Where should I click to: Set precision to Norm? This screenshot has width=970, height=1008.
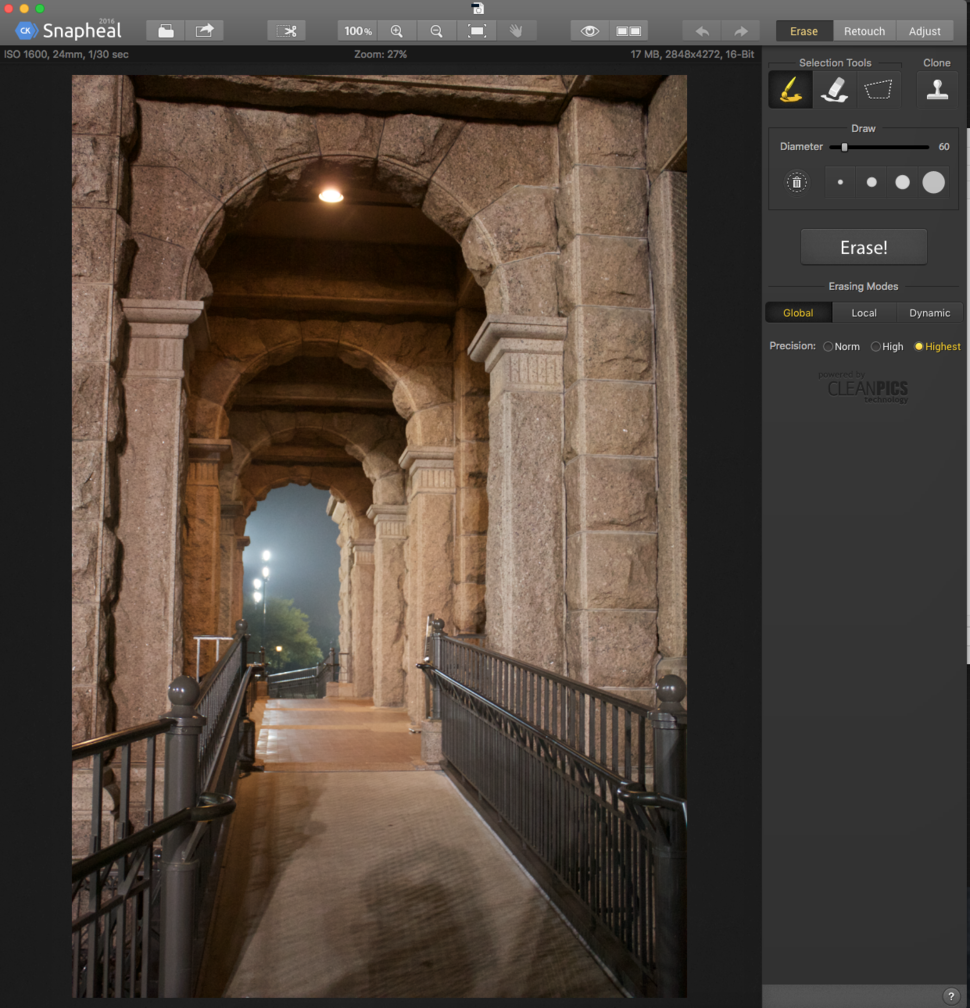pos(841,346)
